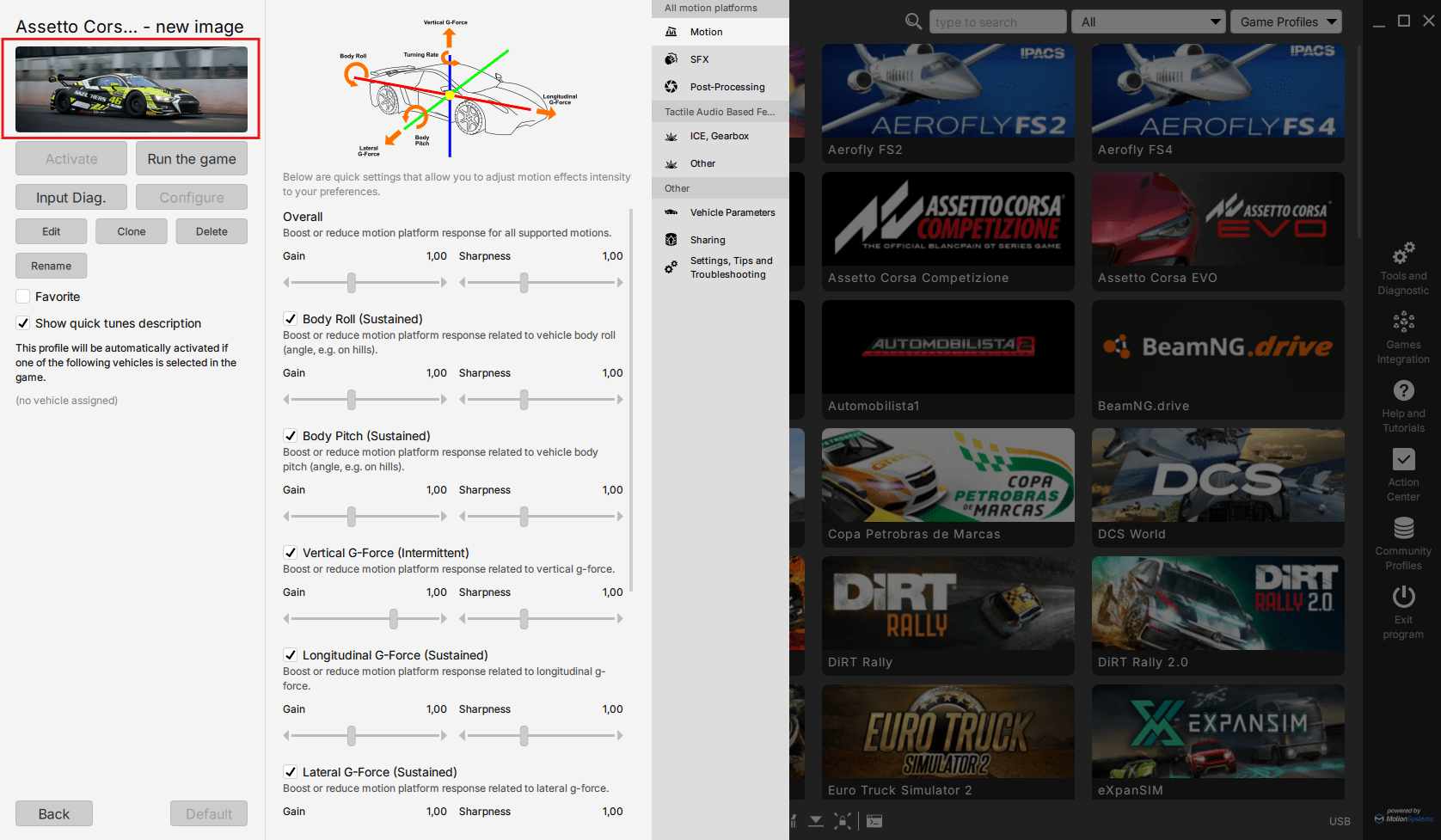The image size is (1441, 840).
Task: Click the Edit profile button
Action: point(52,231)
